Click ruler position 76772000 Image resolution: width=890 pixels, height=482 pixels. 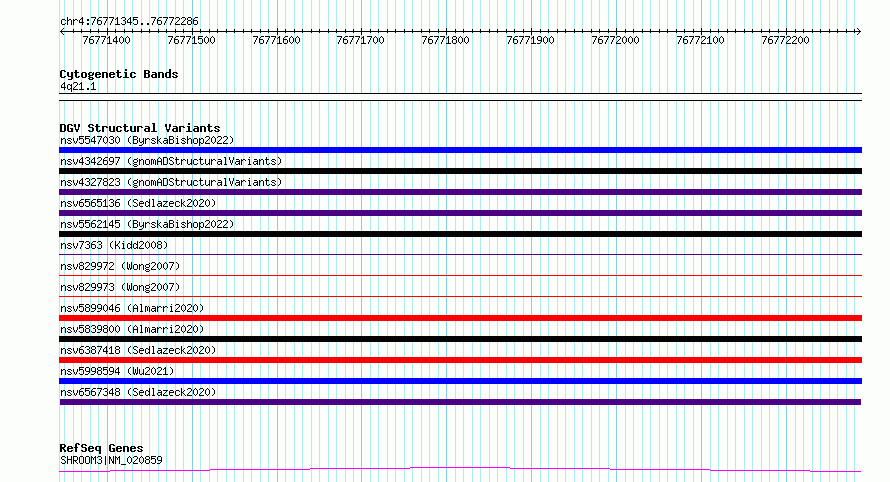pos(615,40)
